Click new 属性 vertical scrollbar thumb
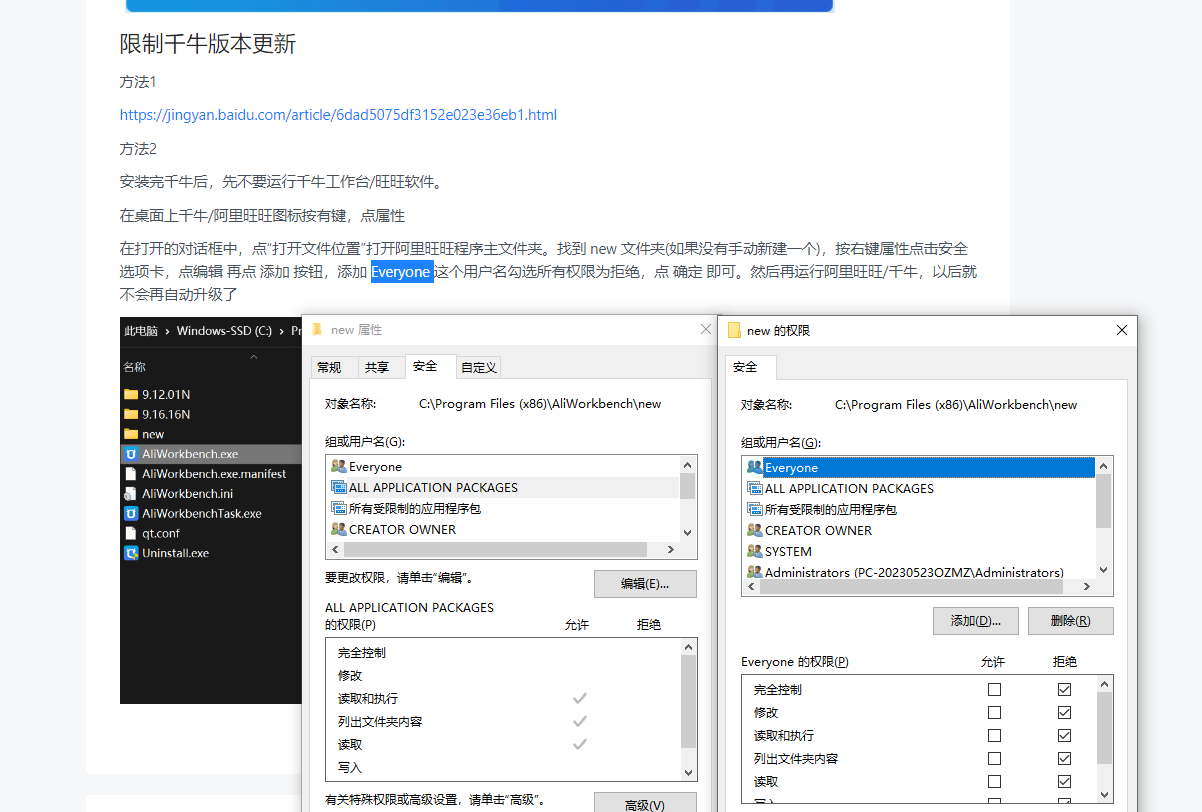Screen dimensions: 1202x812 pos(687,486)
